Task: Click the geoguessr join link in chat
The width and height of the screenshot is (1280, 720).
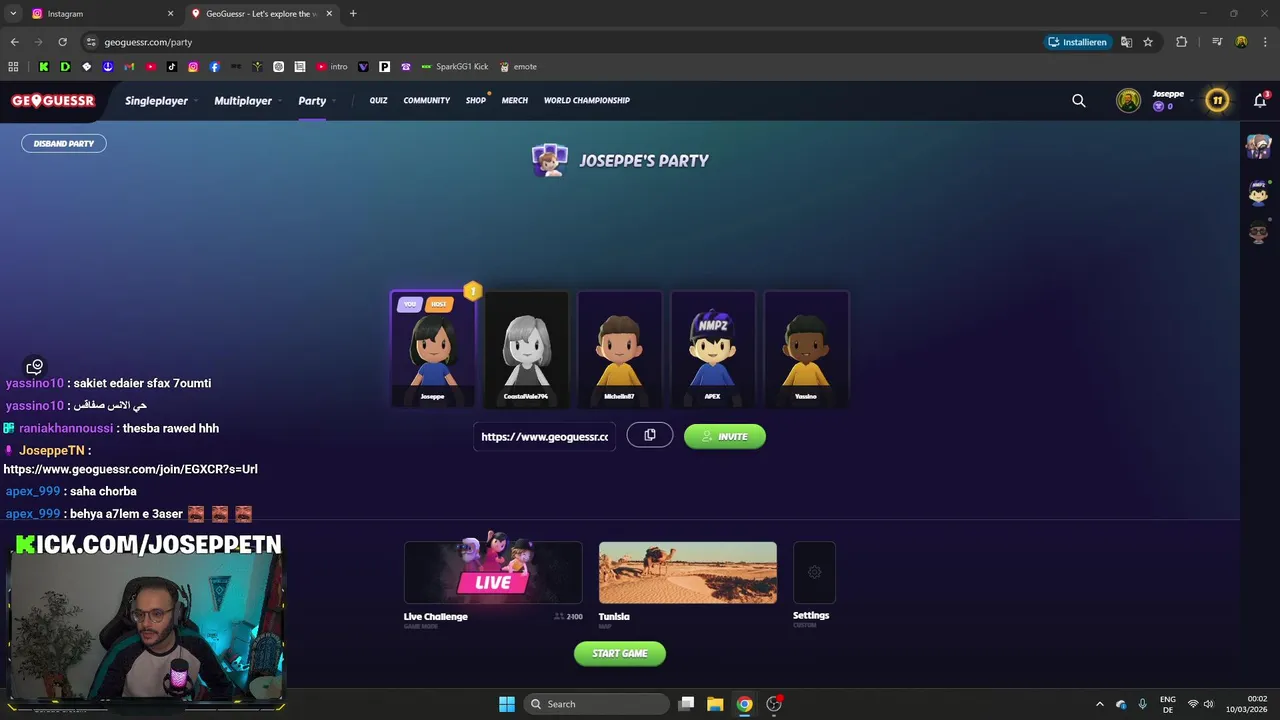Action: (130, 469)
